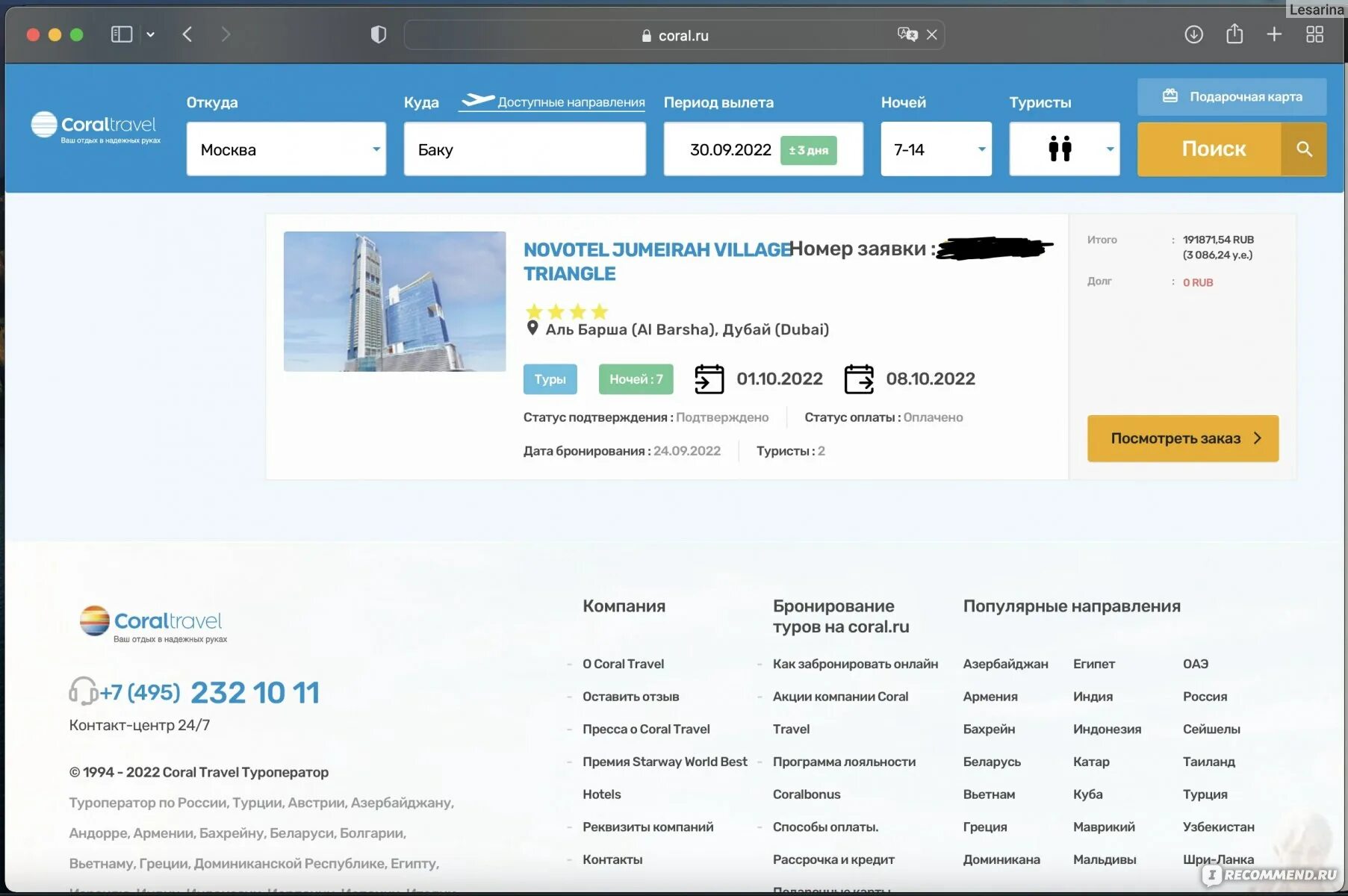This screenshot has height=896, width=1348.
Task: Click the location pin icon
Action: (x=532, y=329)
